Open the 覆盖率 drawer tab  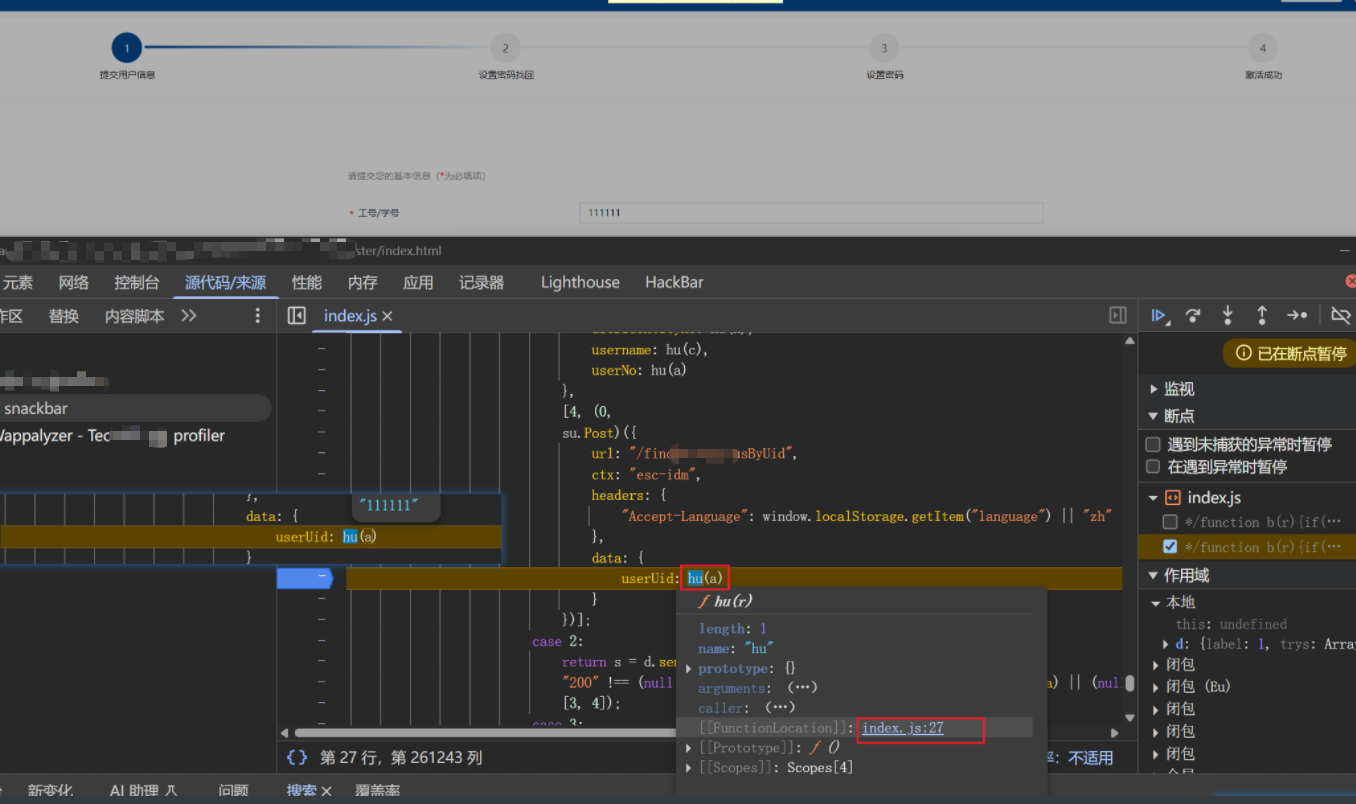(x=377, y=791)
